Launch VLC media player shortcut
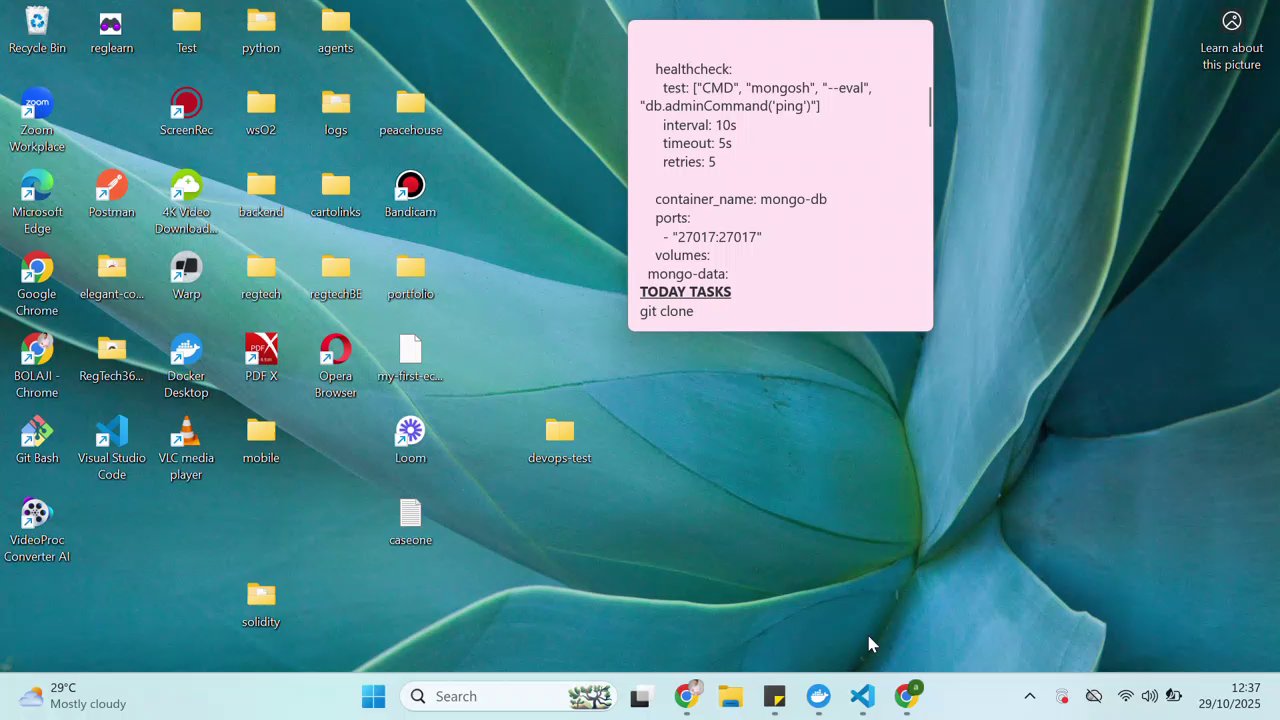The width and height of the screenshot is (1280, 720). [x=186, y=433]
